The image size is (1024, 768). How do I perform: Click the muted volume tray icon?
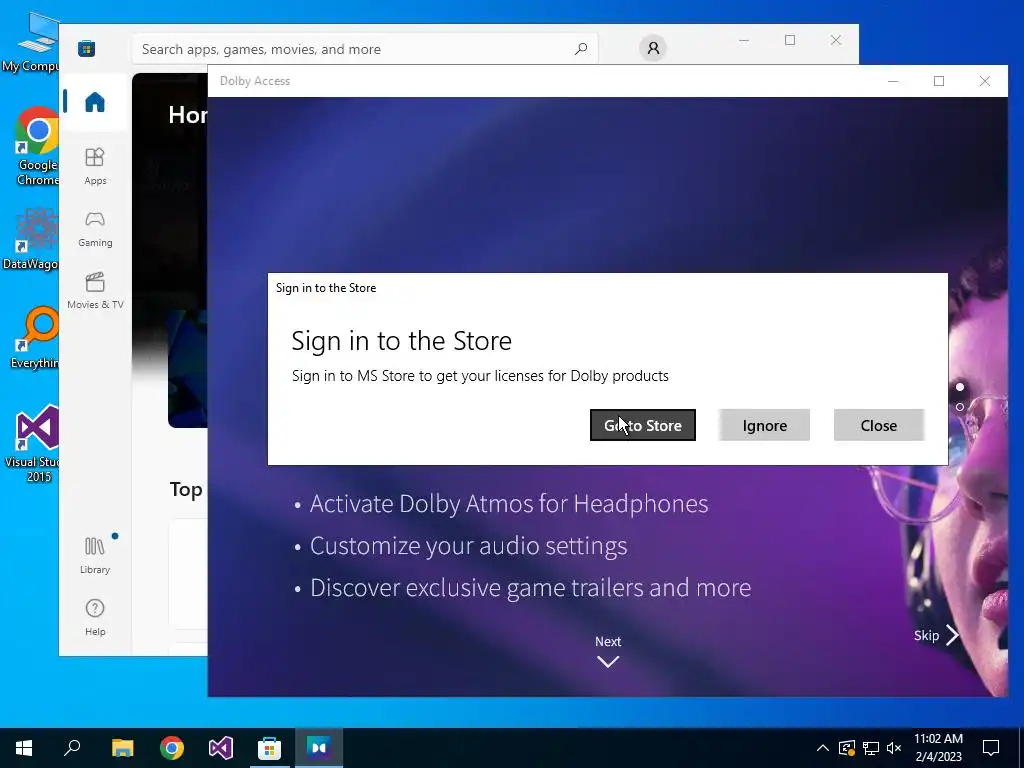894,748
